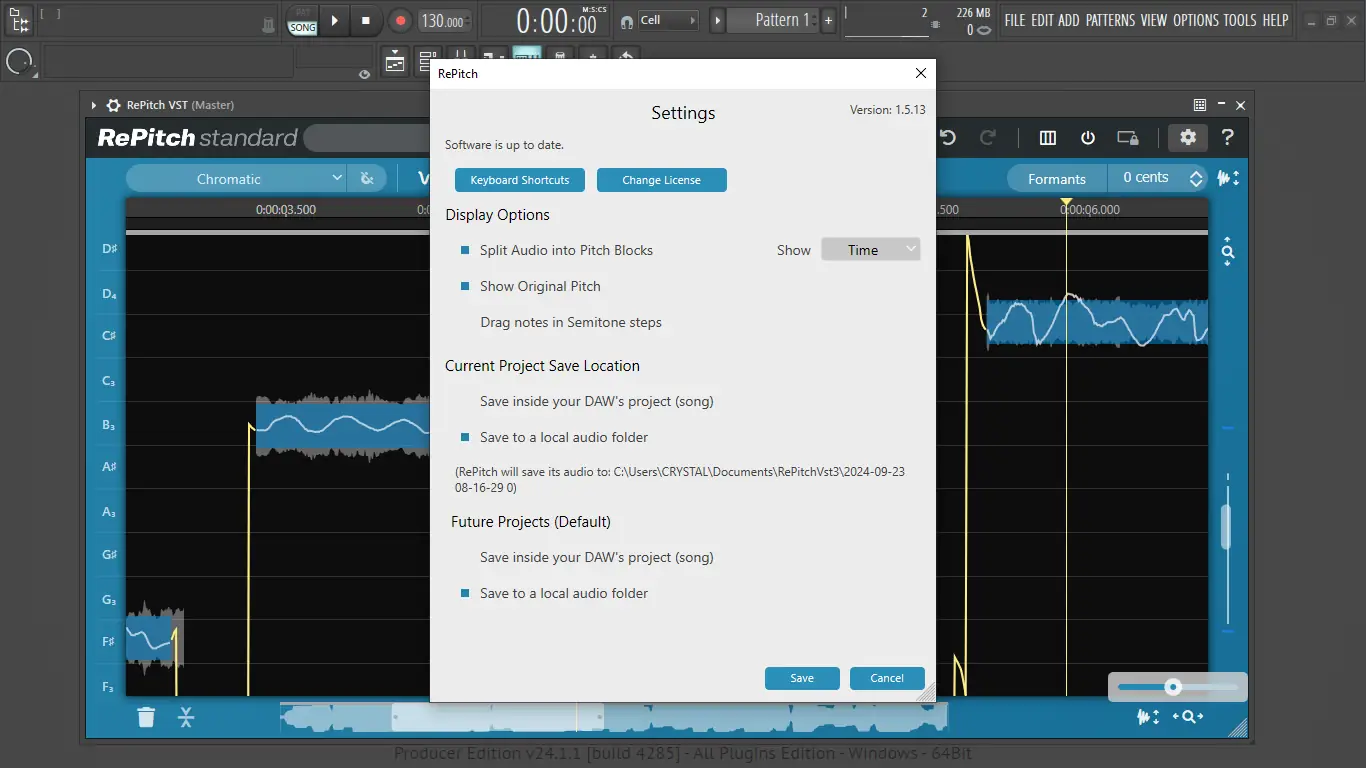Image resolution: width=1366 pixels, height=768 pixels.
Task: Open the PATTERNS menu
Action: [x=1110, y=20]
